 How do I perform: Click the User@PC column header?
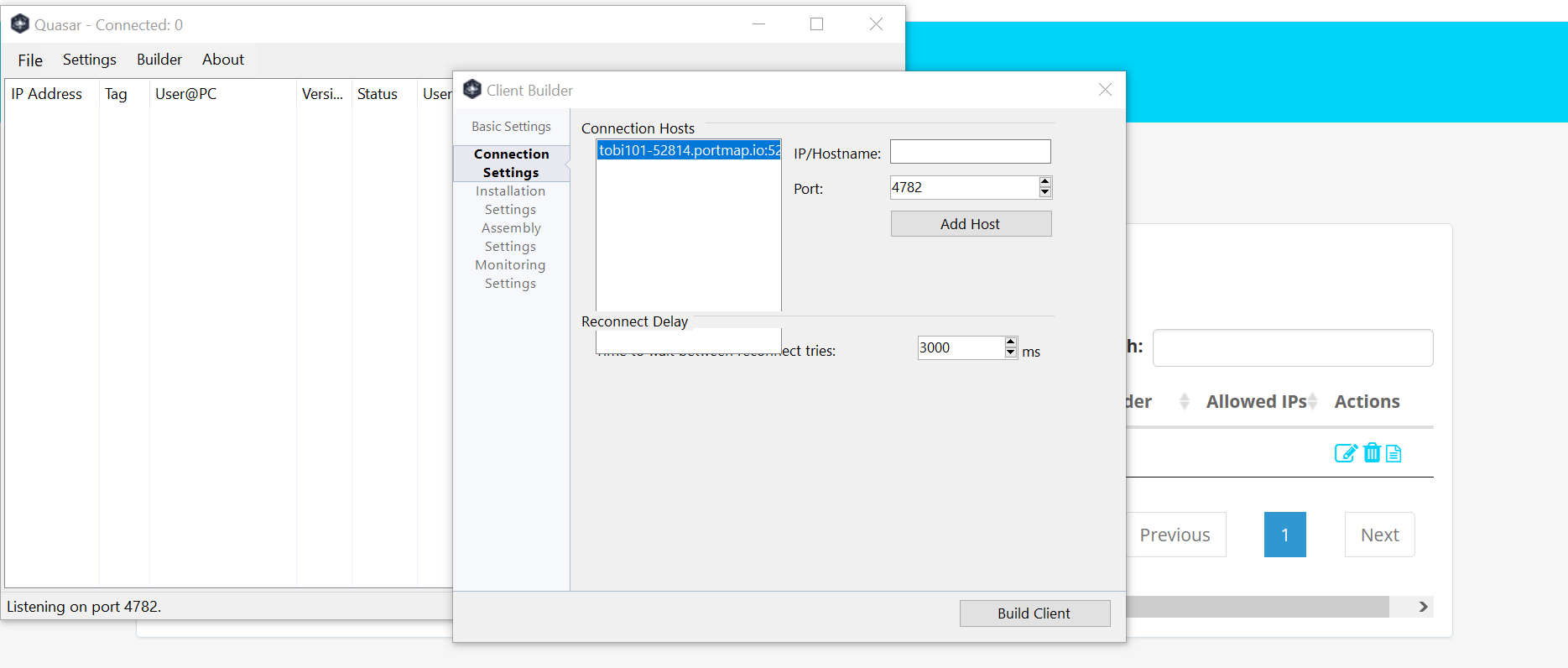223,94
